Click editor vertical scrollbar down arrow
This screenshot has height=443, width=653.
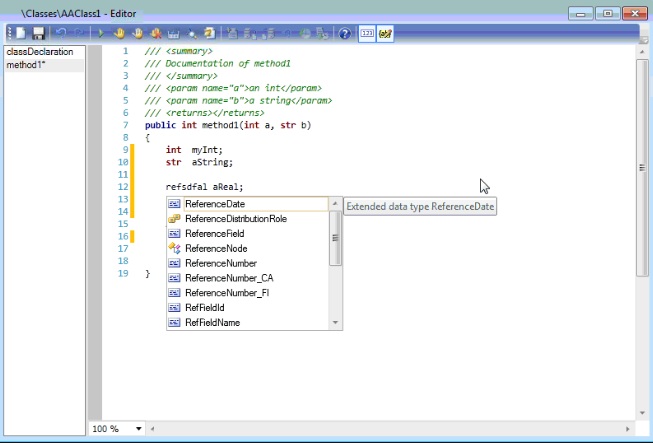pyautogui.click(x=642, y=413)
